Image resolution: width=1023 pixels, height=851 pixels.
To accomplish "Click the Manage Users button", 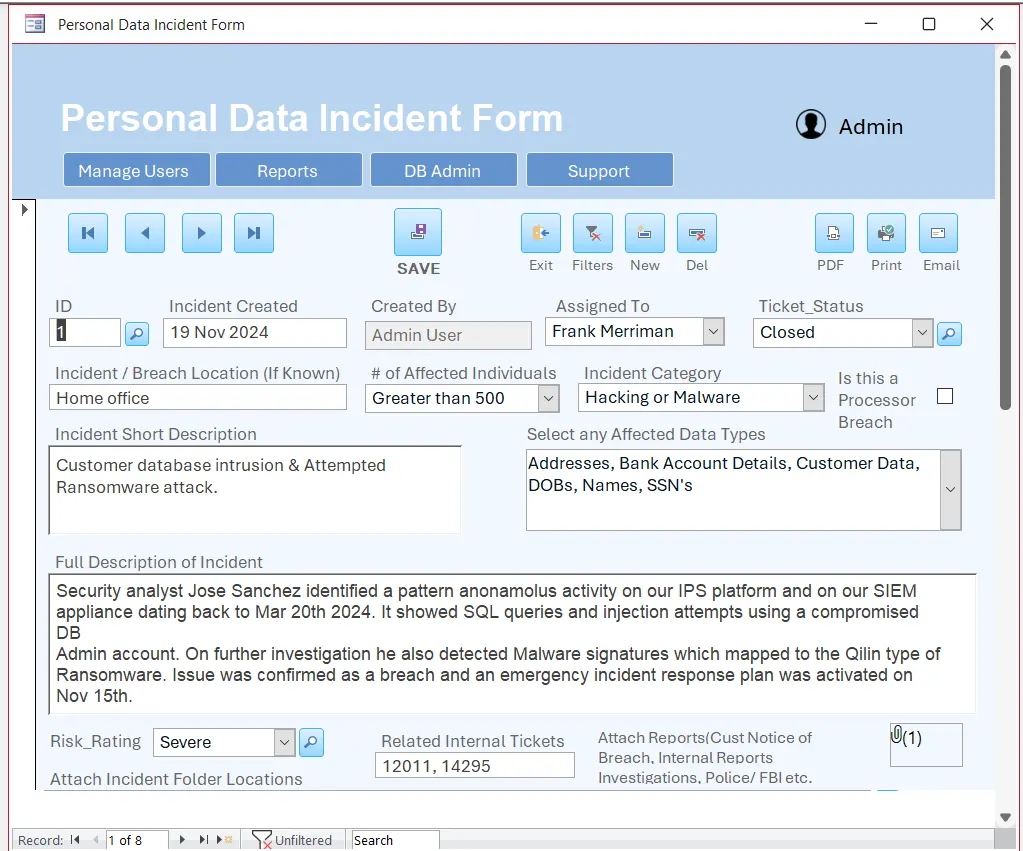I will [134, 171].
